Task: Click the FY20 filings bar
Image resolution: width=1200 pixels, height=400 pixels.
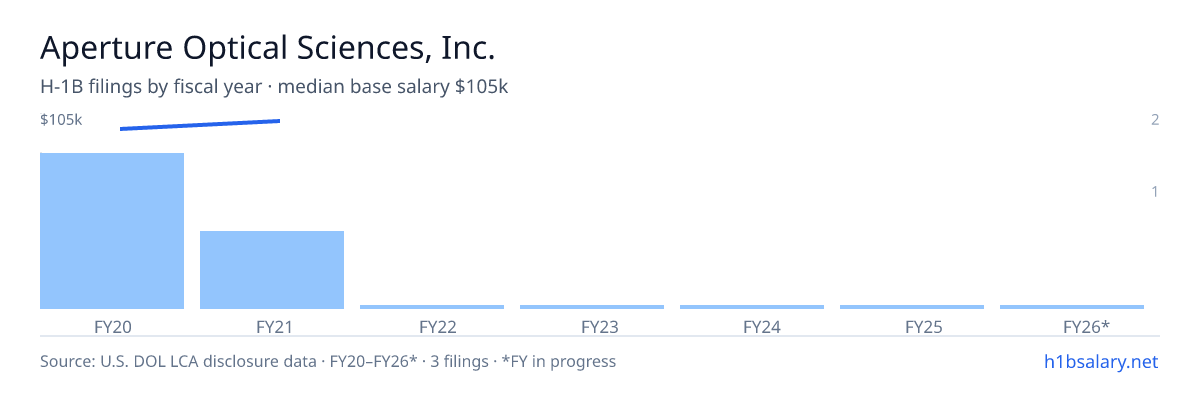Action: pos(112,231)
